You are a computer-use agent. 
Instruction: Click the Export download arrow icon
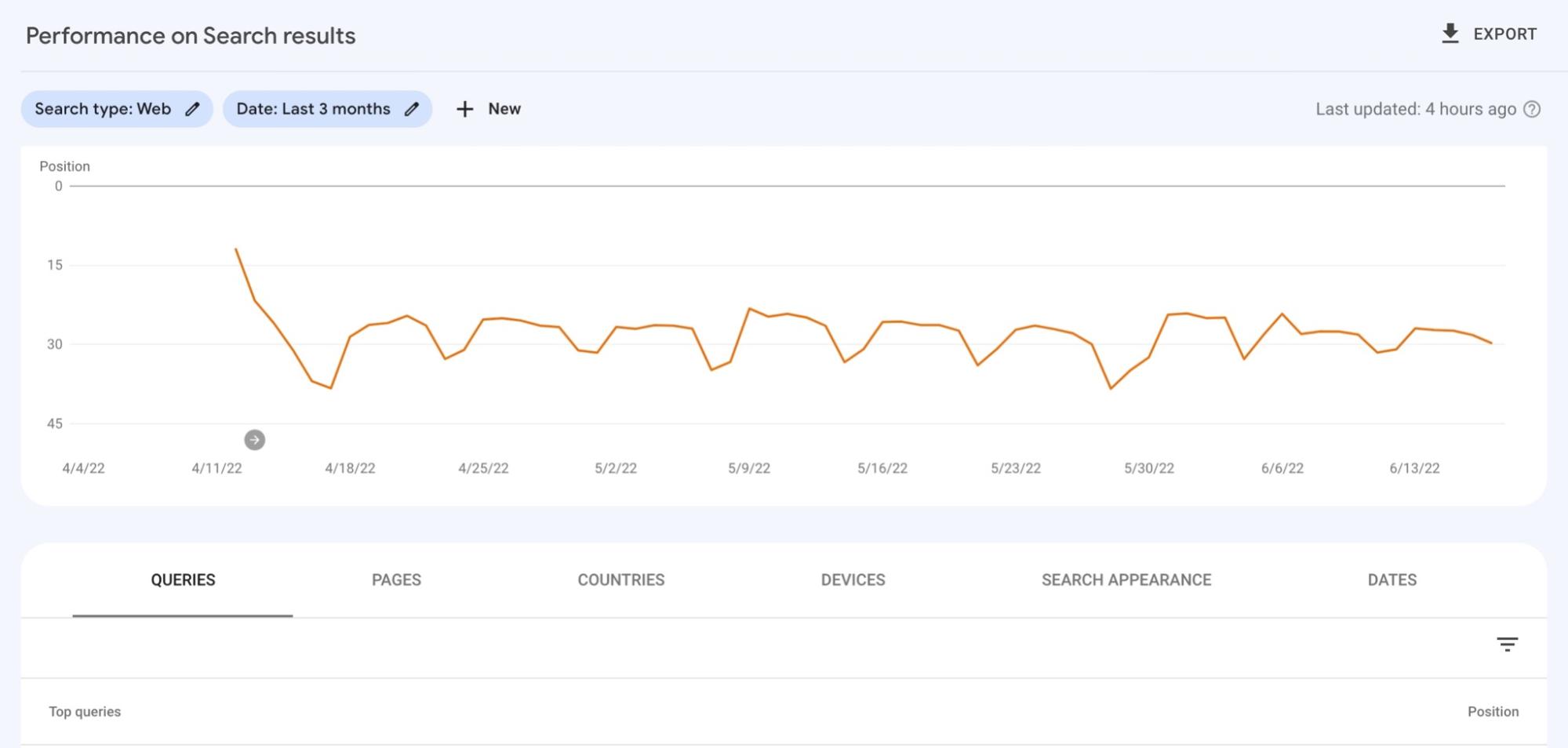1450,34
